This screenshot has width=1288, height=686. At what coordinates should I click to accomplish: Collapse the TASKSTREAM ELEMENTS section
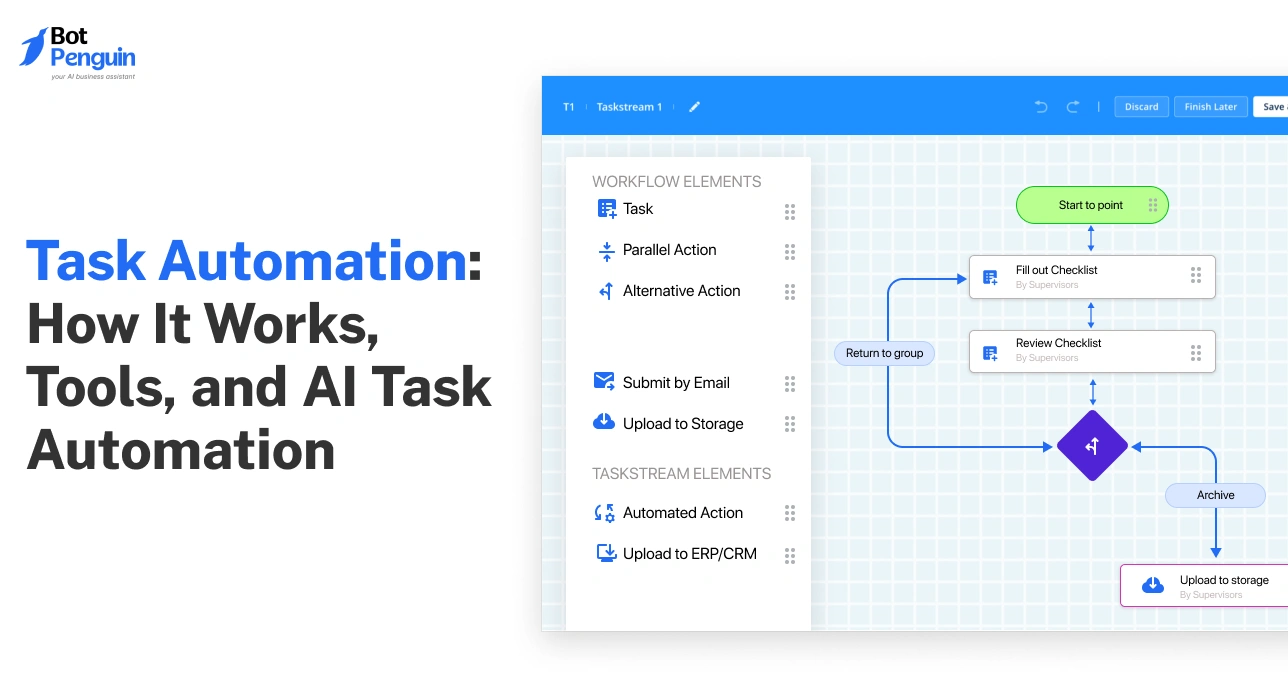(681, 473)
